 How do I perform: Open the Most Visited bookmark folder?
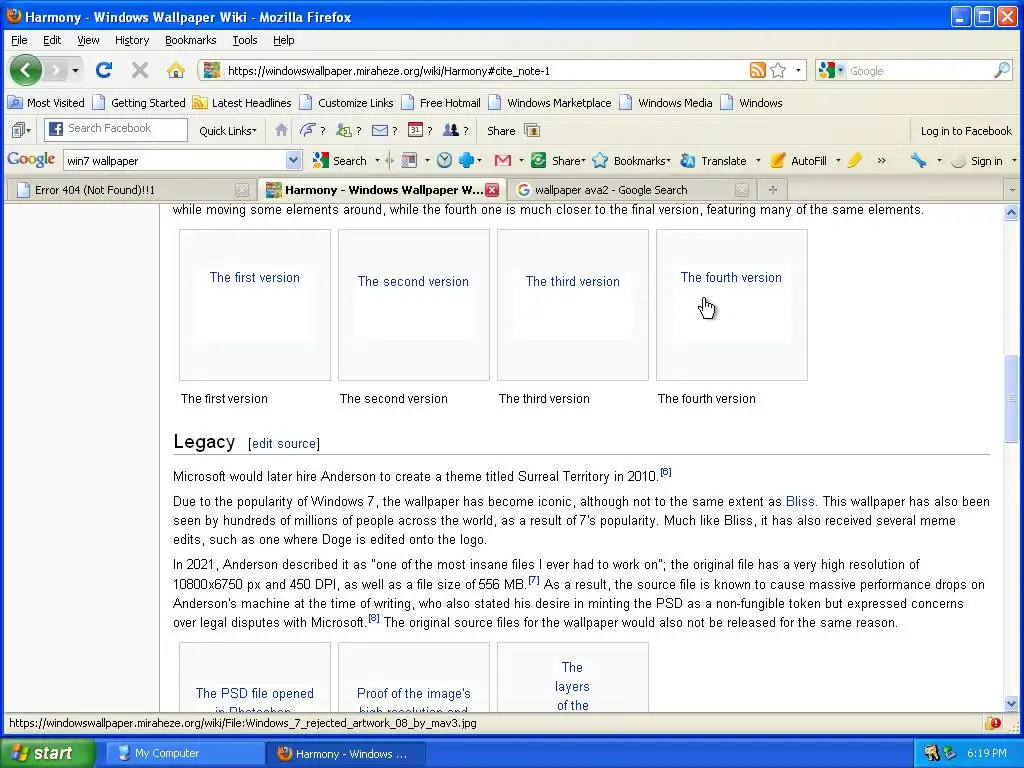pos(46,103)
